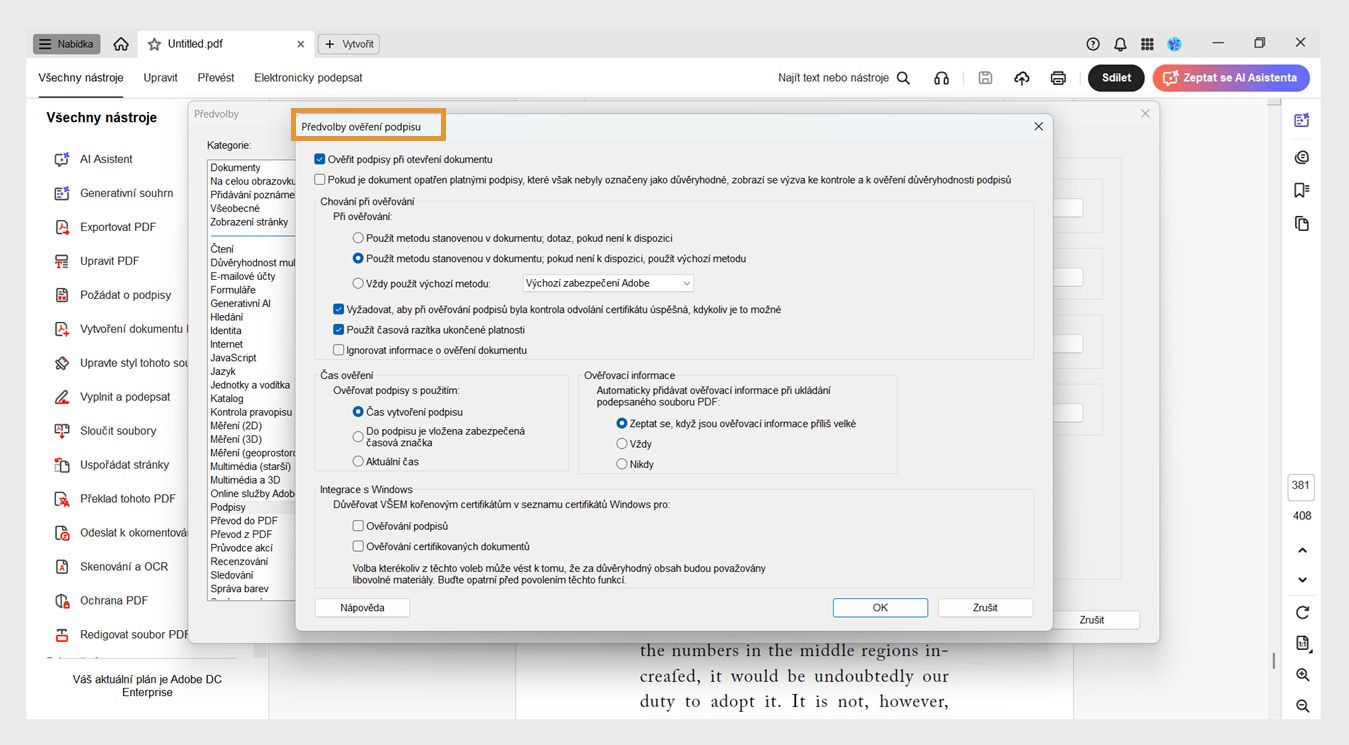Select the Aktuální čas radio button
The width and height of the screenshot is (1349, 745).
point(358,462)
